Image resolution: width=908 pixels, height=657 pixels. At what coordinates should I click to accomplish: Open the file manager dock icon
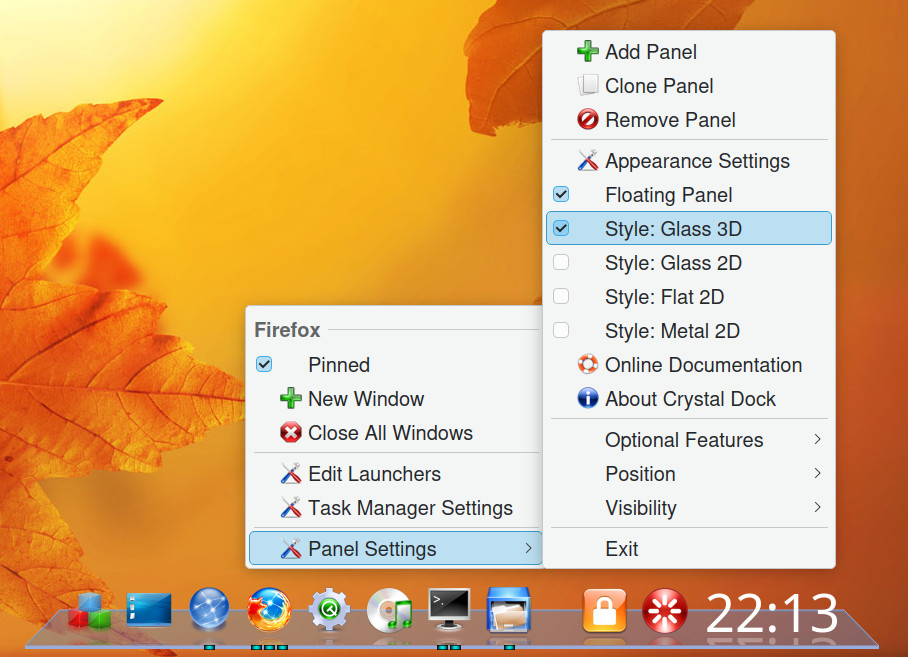pos(508,610)
